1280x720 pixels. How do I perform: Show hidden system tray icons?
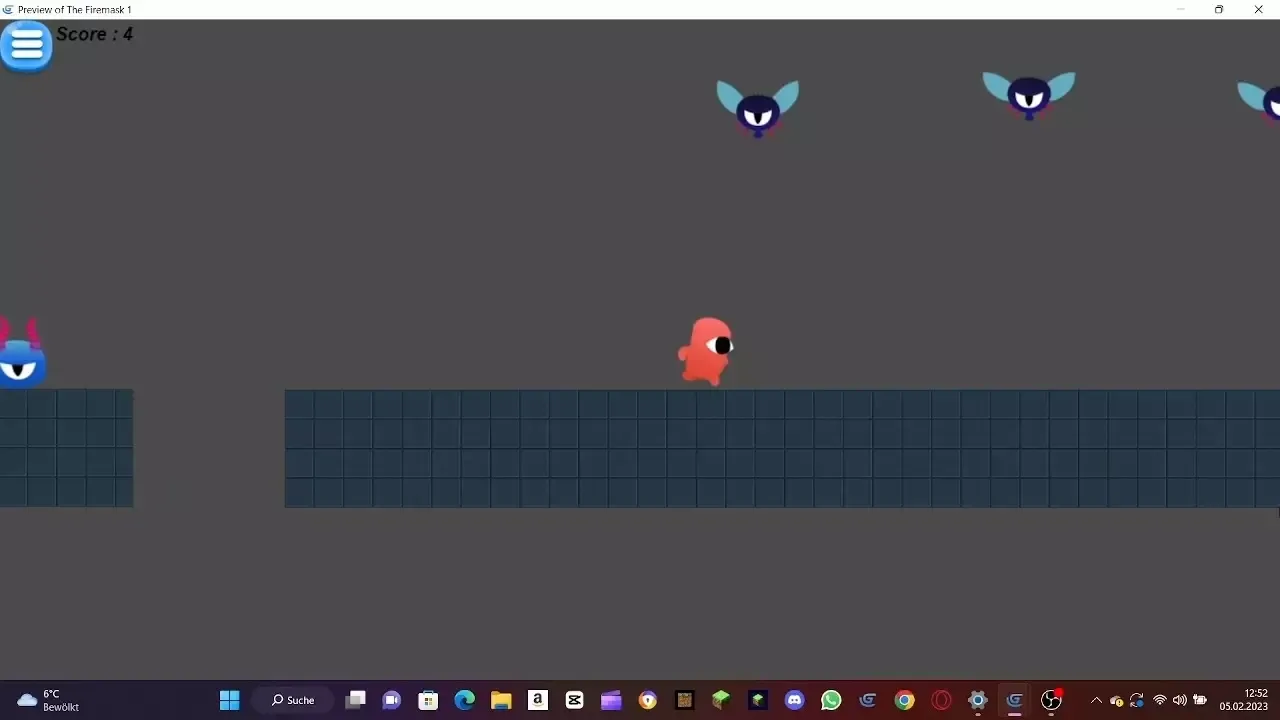pos(1096,700)
